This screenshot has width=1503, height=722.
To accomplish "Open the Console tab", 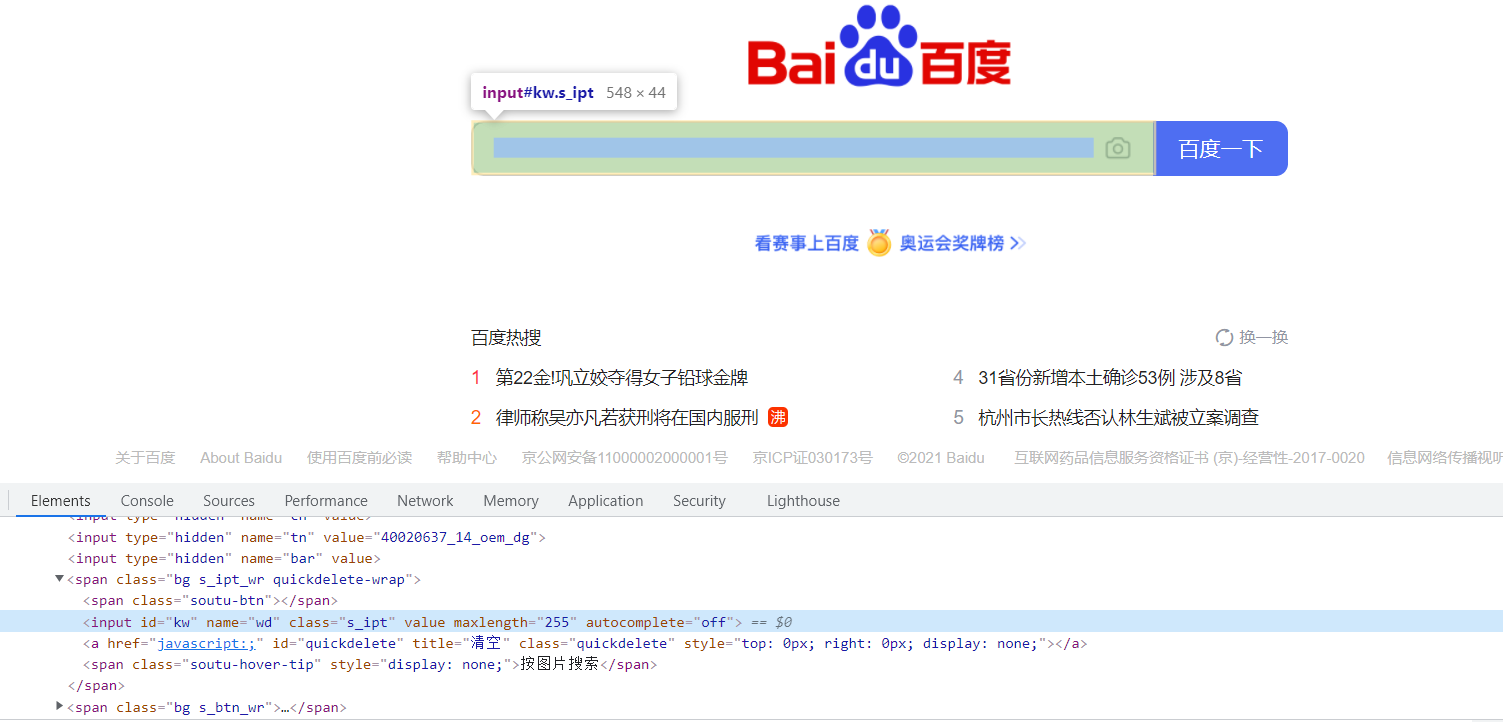I will click(147, 501).
